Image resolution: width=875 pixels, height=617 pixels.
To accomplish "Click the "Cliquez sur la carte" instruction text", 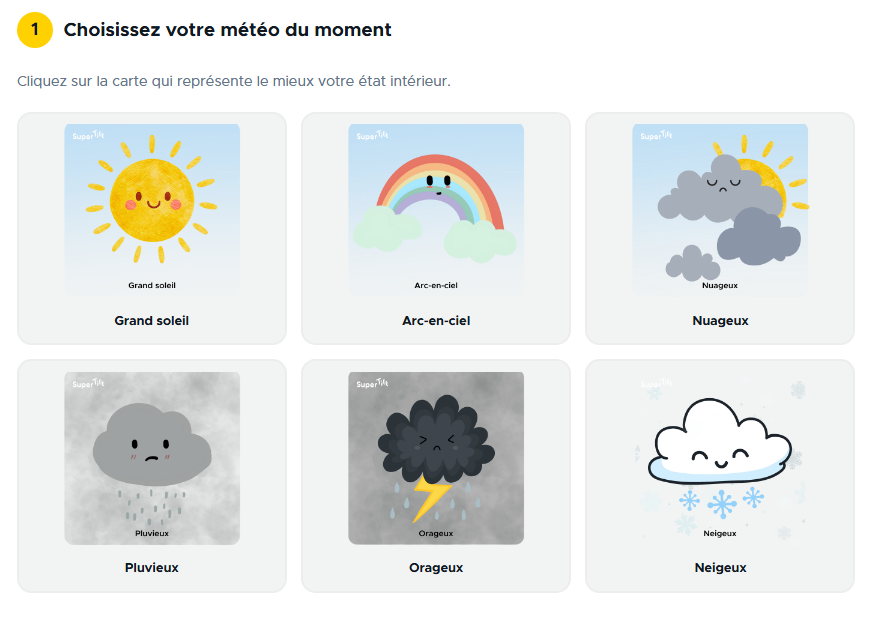I will click(x=234, y=80).
